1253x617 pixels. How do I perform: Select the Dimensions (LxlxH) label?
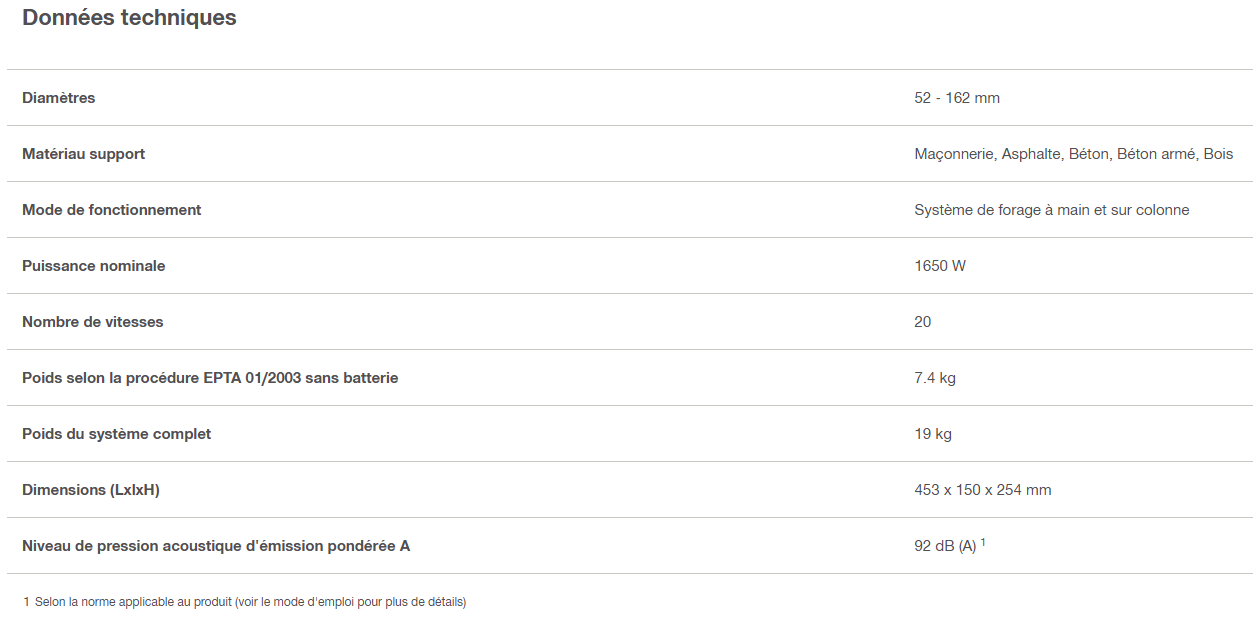pos(91,490)
